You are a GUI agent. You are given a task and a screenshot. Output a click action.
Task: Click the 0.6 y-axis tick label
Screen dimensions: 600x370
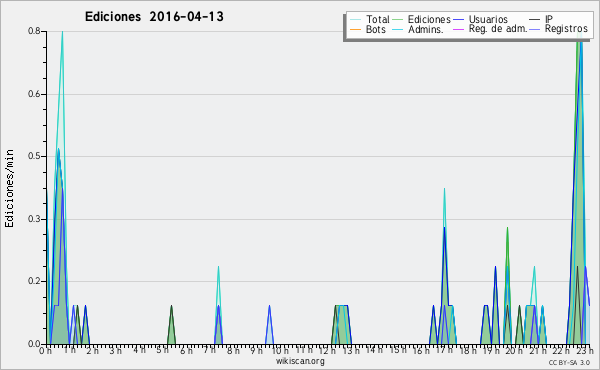[x=34, y=94]
